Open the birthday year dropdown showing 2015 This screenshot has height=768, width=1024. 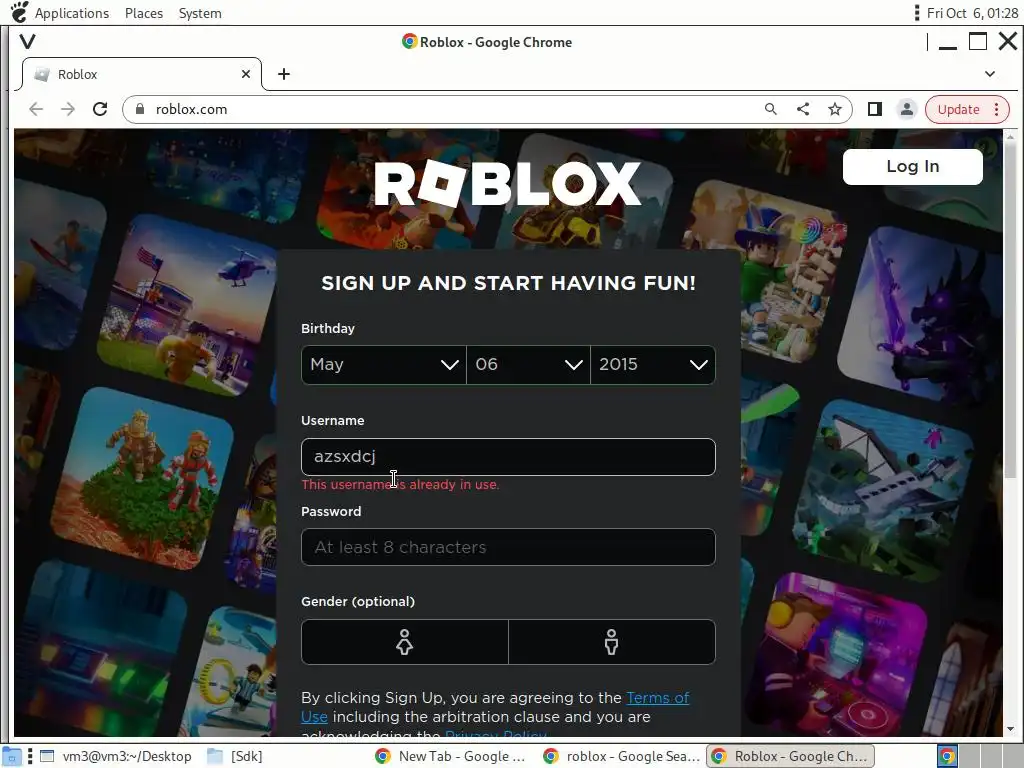click(653, 364)
